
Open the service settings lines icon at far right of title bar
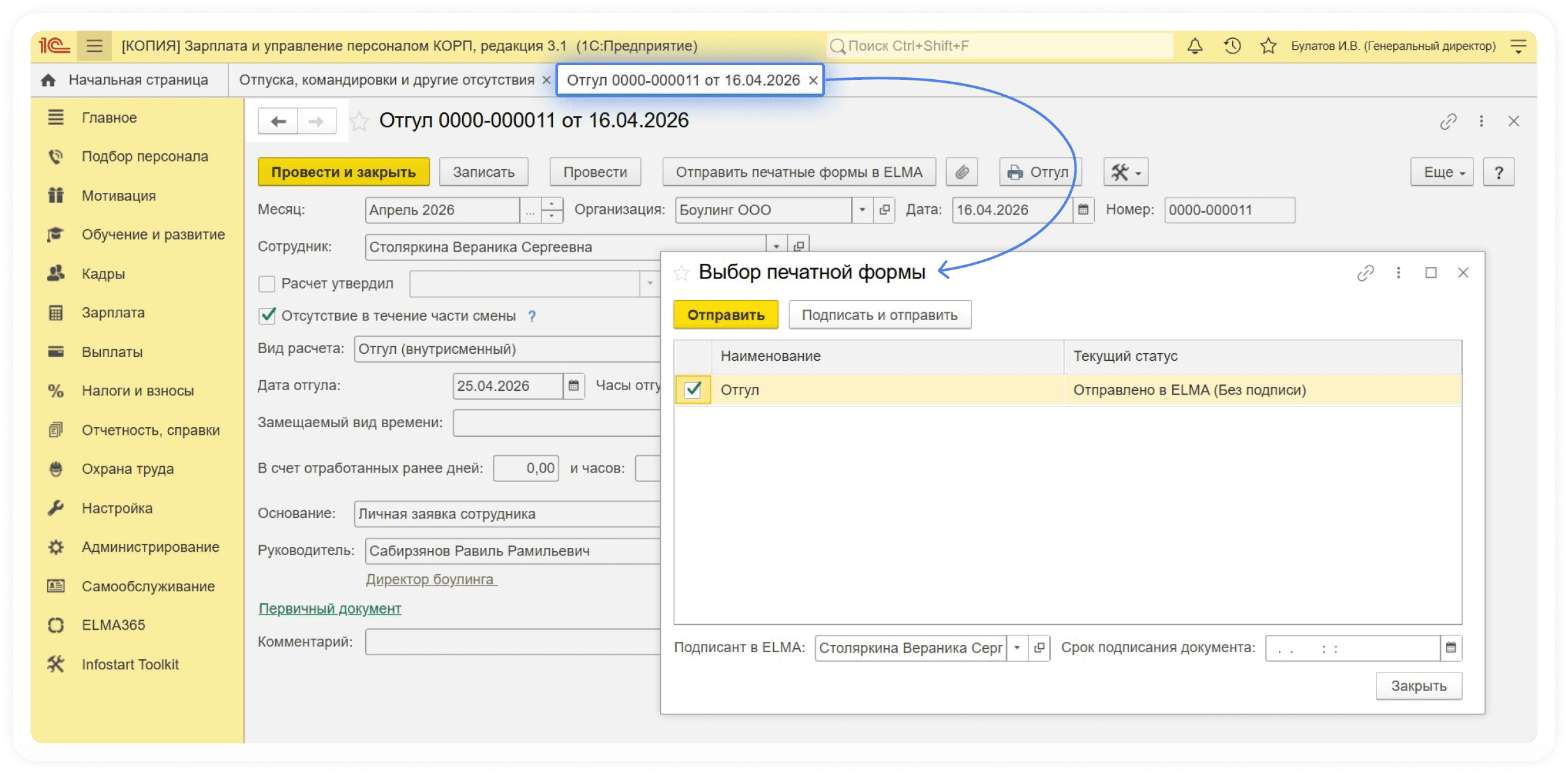(1518, 46)
